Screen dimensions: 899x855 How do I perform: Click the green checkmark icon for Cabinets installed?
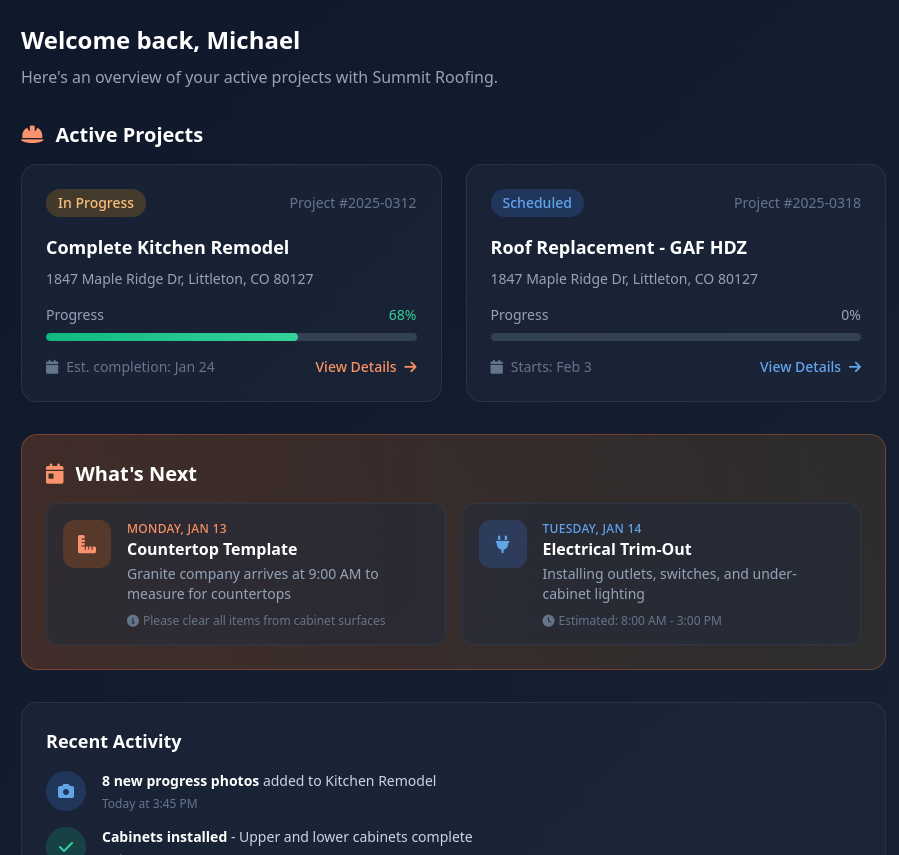point(66,845)
